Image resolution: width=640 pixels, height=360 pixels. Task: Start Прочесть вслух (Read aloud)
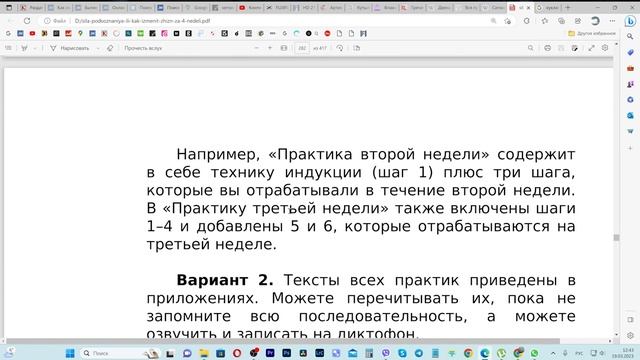[143, 48]
